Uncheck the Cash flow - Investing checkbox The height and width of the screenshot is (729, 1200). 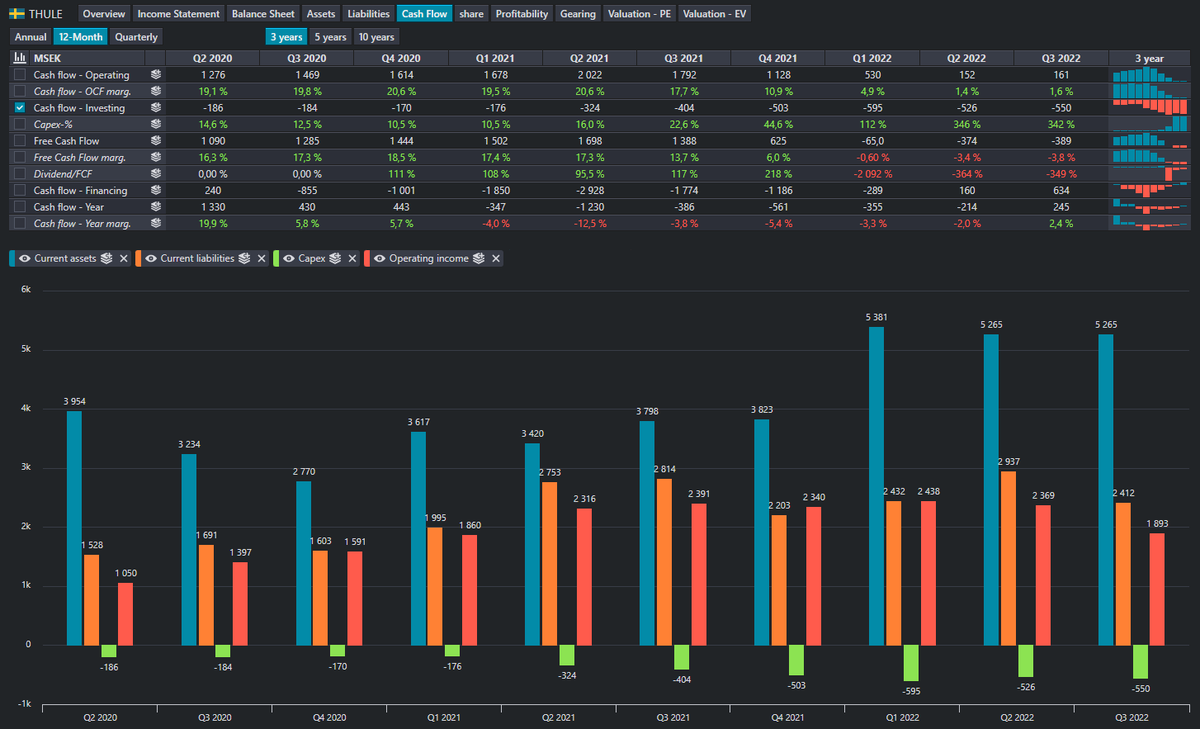(20, 107)
